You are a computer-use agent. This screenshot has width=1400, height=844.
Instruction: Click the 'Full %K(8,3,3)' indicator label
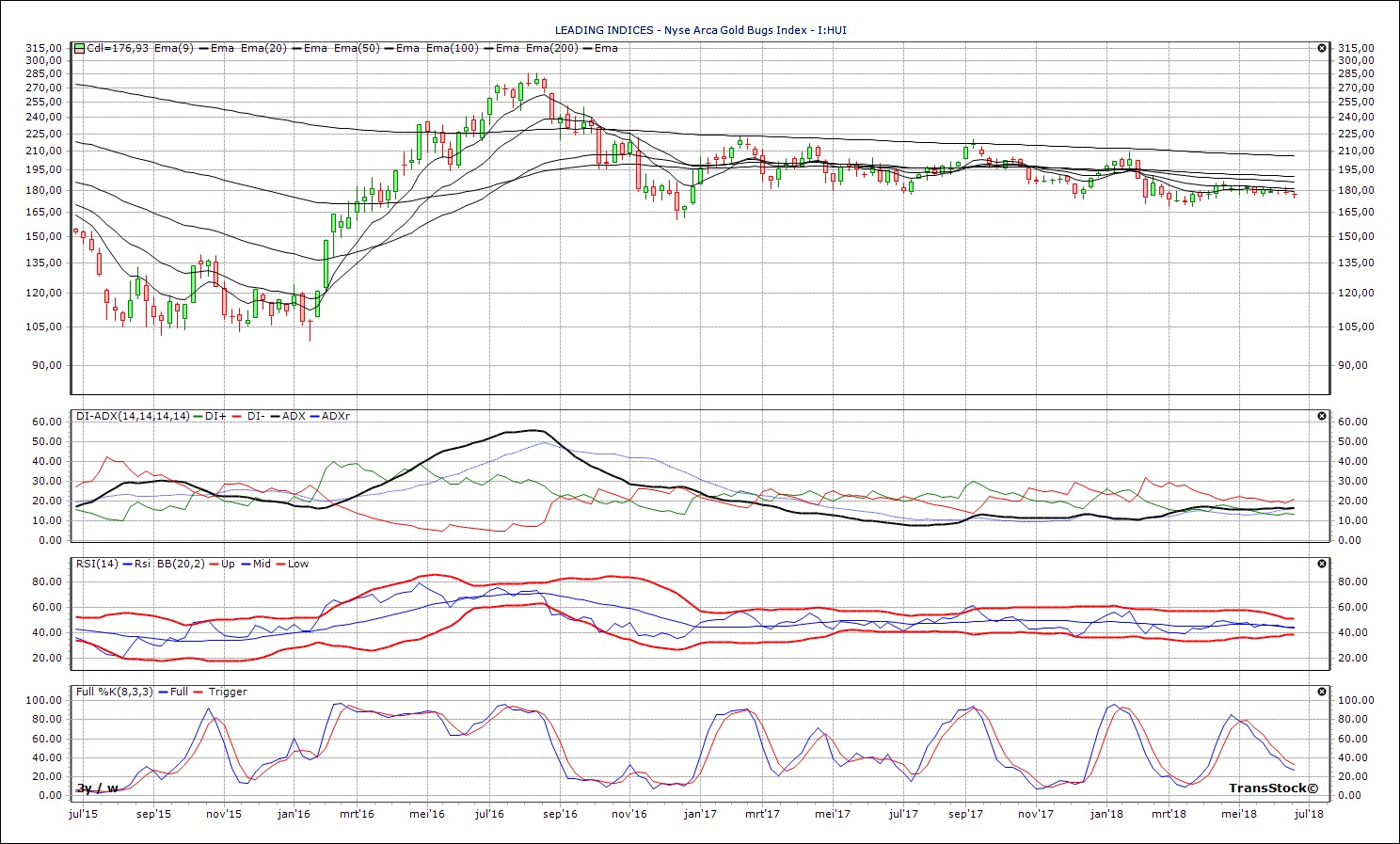coord(117,692)
